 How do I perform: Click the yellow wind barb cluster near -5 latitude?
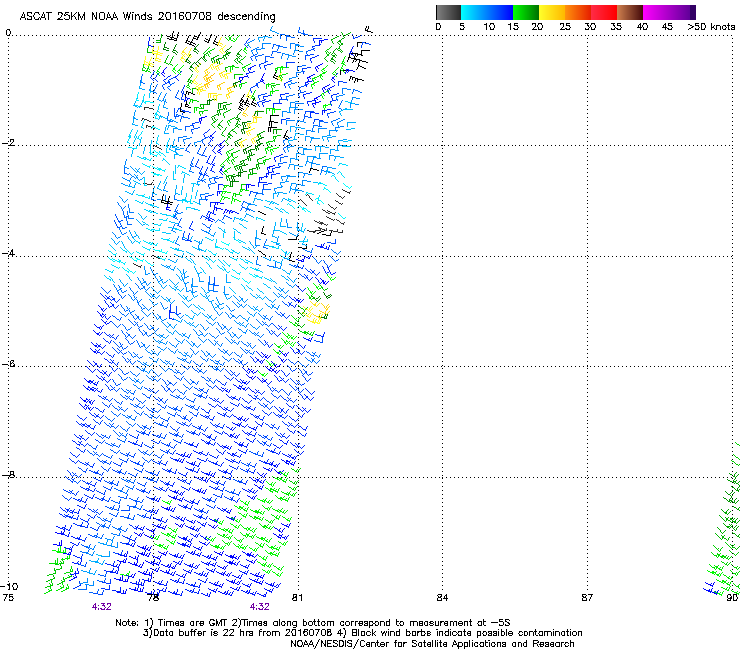click(x=316, y=313)
